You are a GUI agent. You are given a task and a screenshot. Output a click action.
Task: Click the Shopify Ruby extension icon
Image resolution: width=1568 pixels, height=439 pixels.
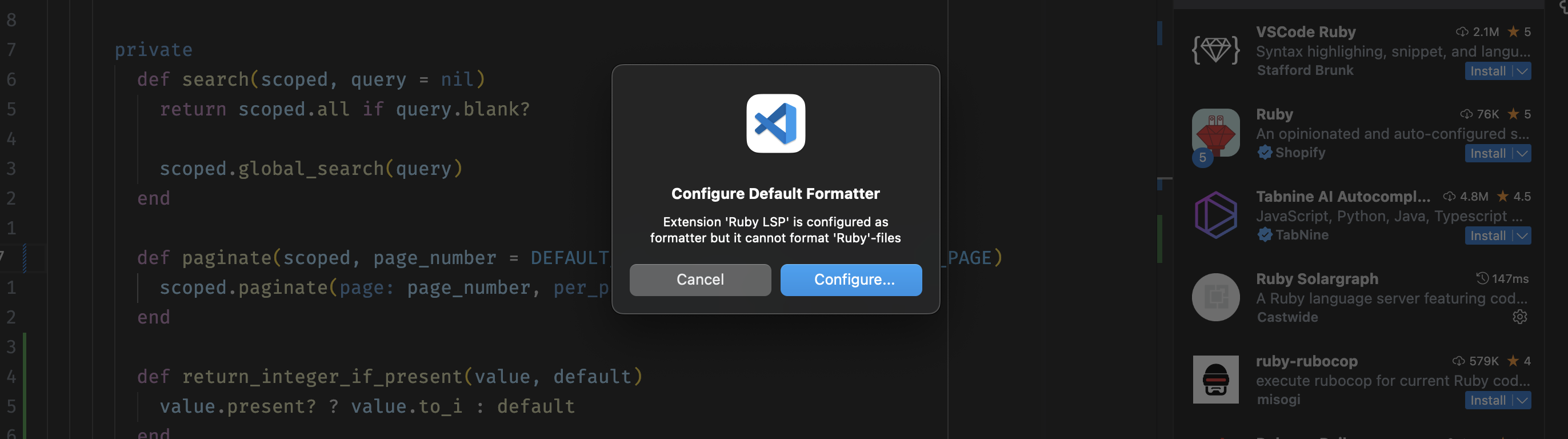tap(1215, 133)
